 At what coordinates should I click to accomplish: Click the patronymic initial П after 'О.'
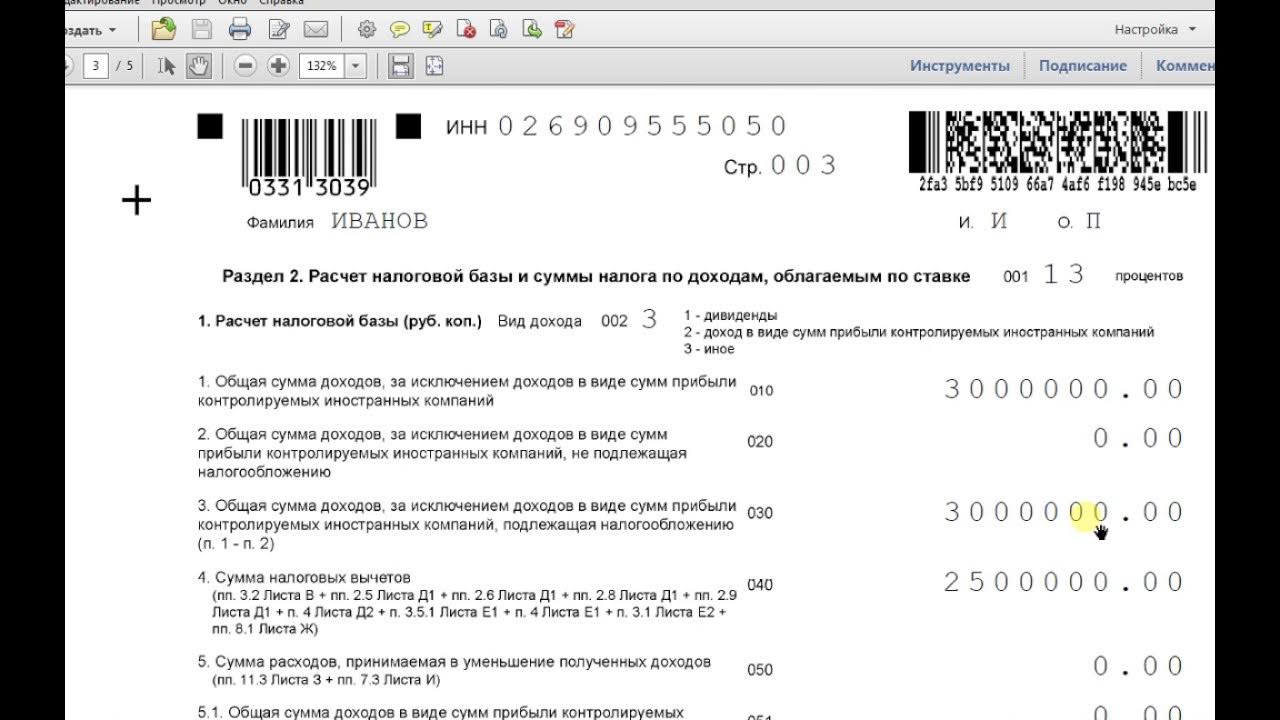[1093, 221]
